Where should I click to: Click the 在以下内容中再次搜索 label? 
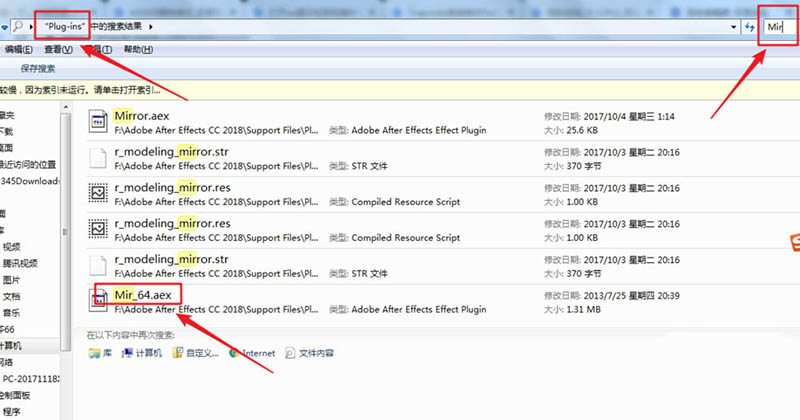coord(131,335)
